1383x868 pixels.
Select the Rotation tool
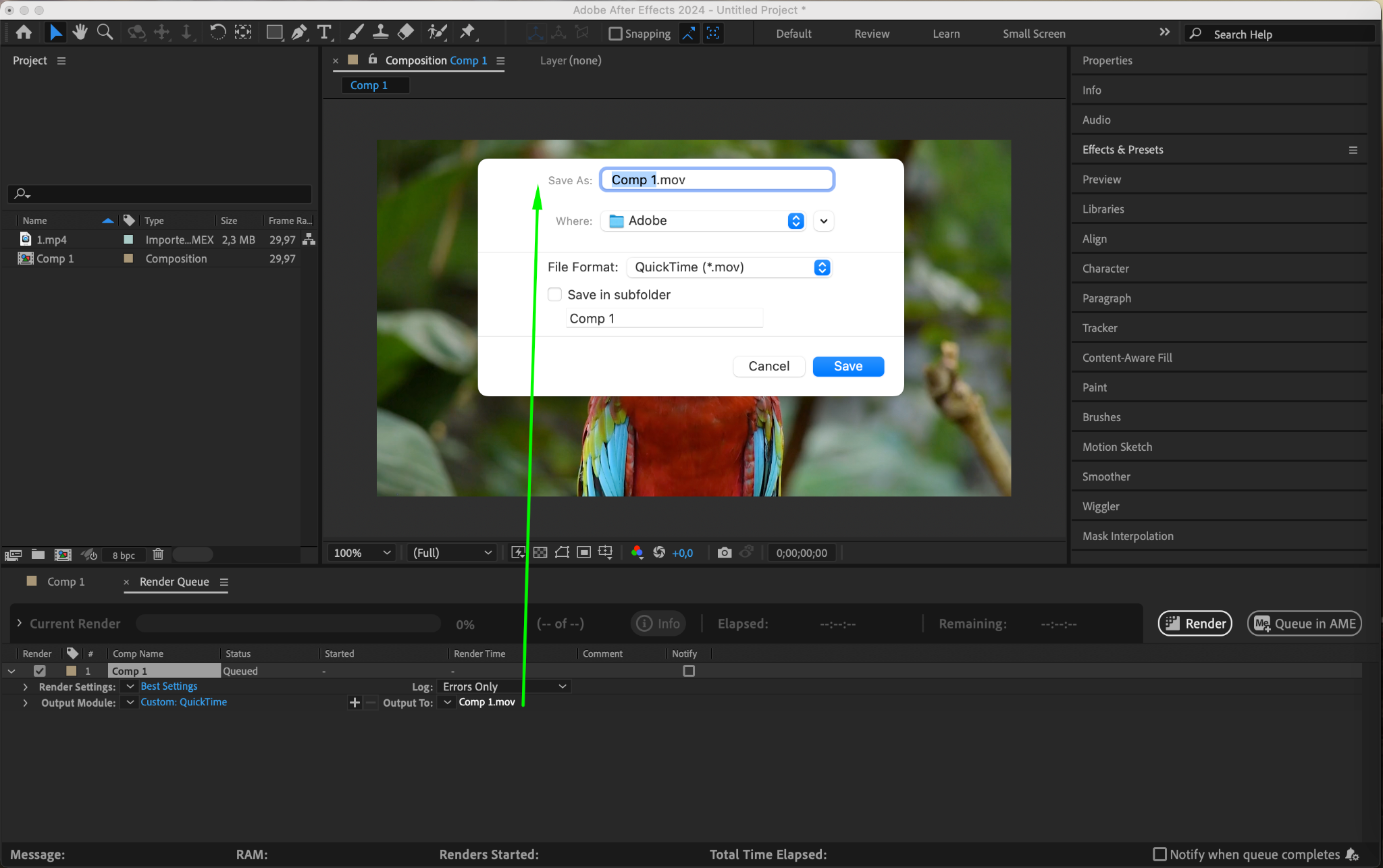tap(217, 32)
